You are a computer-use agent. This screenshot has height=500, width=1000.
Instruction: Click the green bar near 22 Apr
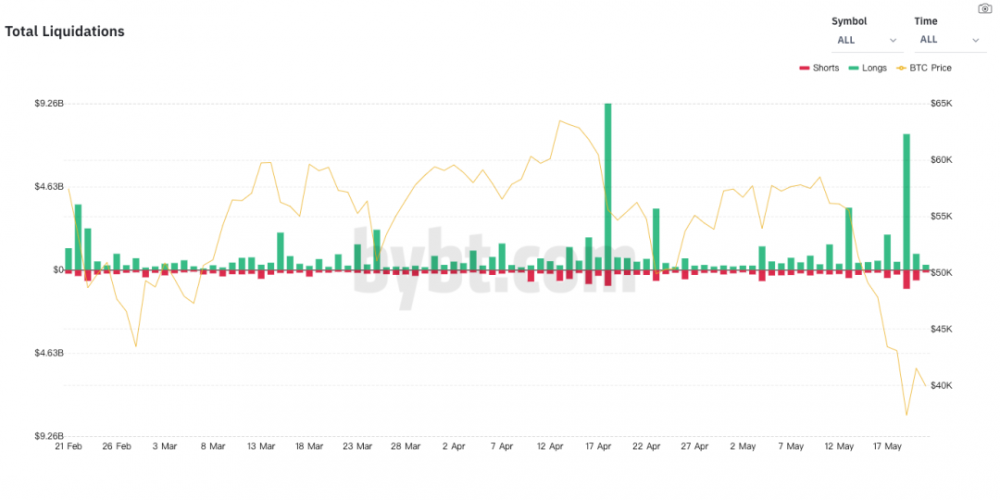coord(656,238)
